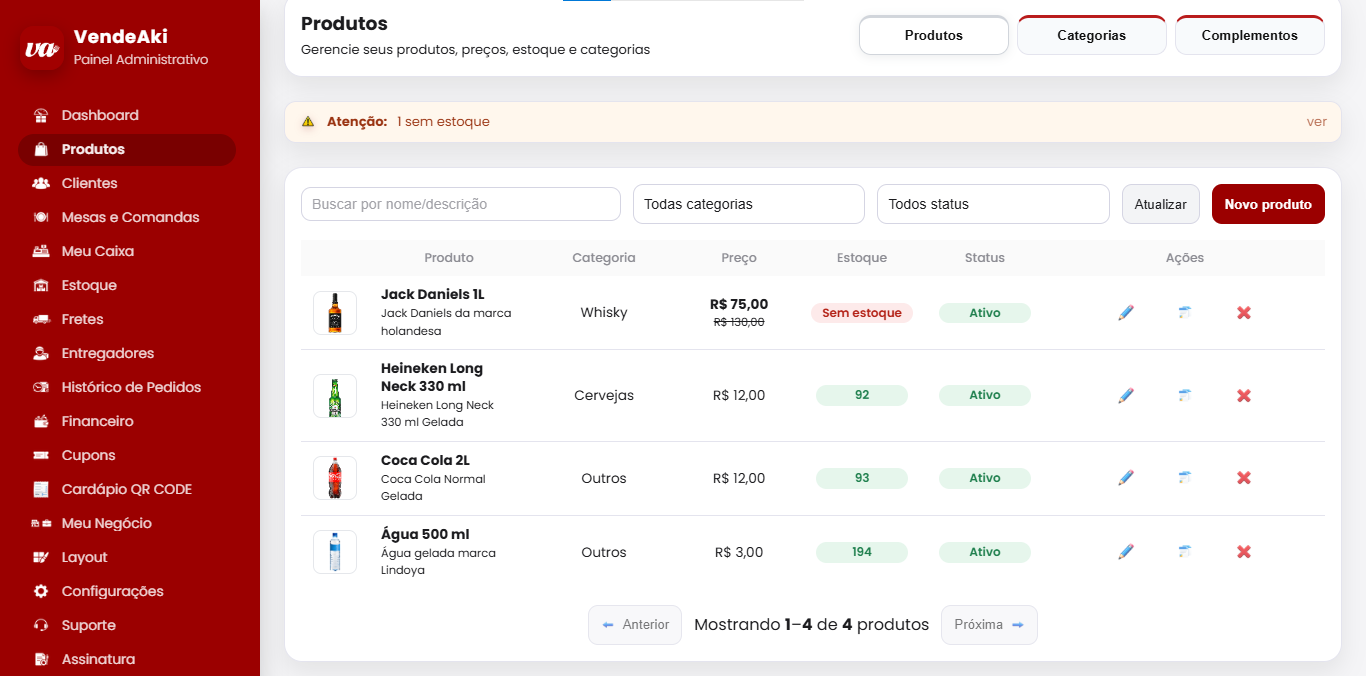This screenshot has width=1366, height=676.
Task: Click the VendeAki logo icon
Action: click(41, 49)
